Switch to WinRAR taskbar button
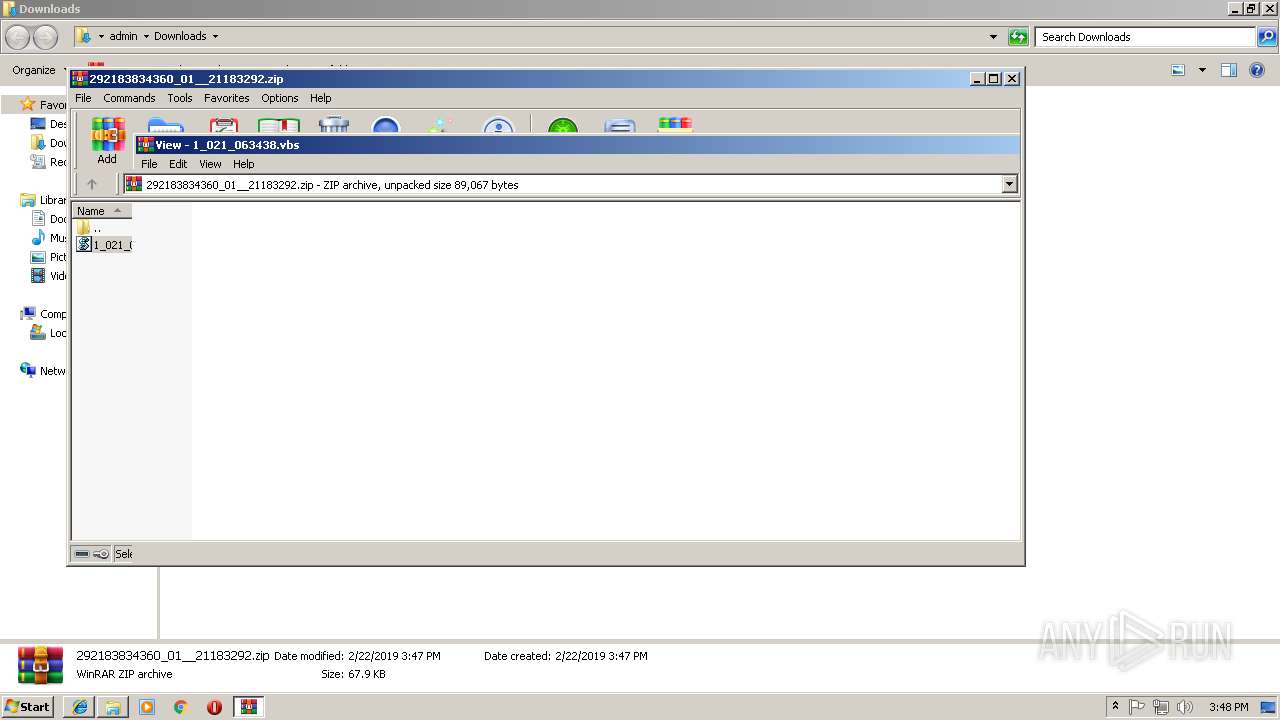1280x720 pixels. pos(248,707)
